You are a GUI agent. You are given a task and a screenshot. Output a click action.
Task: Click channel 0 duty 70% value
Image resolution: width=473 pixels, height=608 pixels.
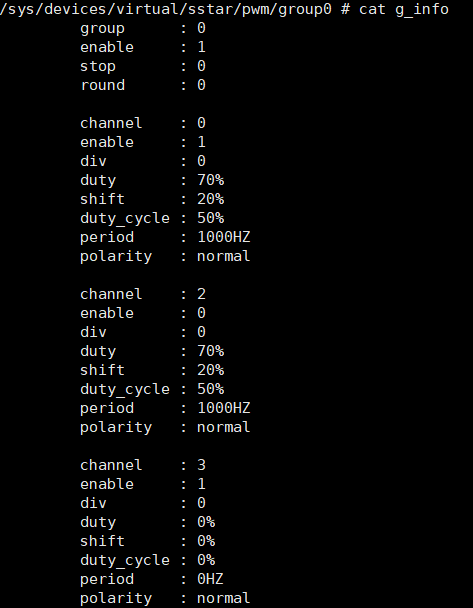(x=211, y=180)
